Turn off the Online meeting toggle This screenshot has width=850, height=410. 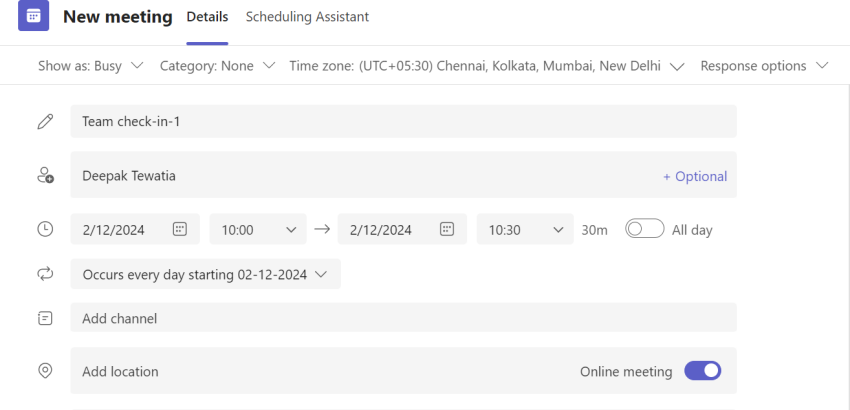point(702,371)
